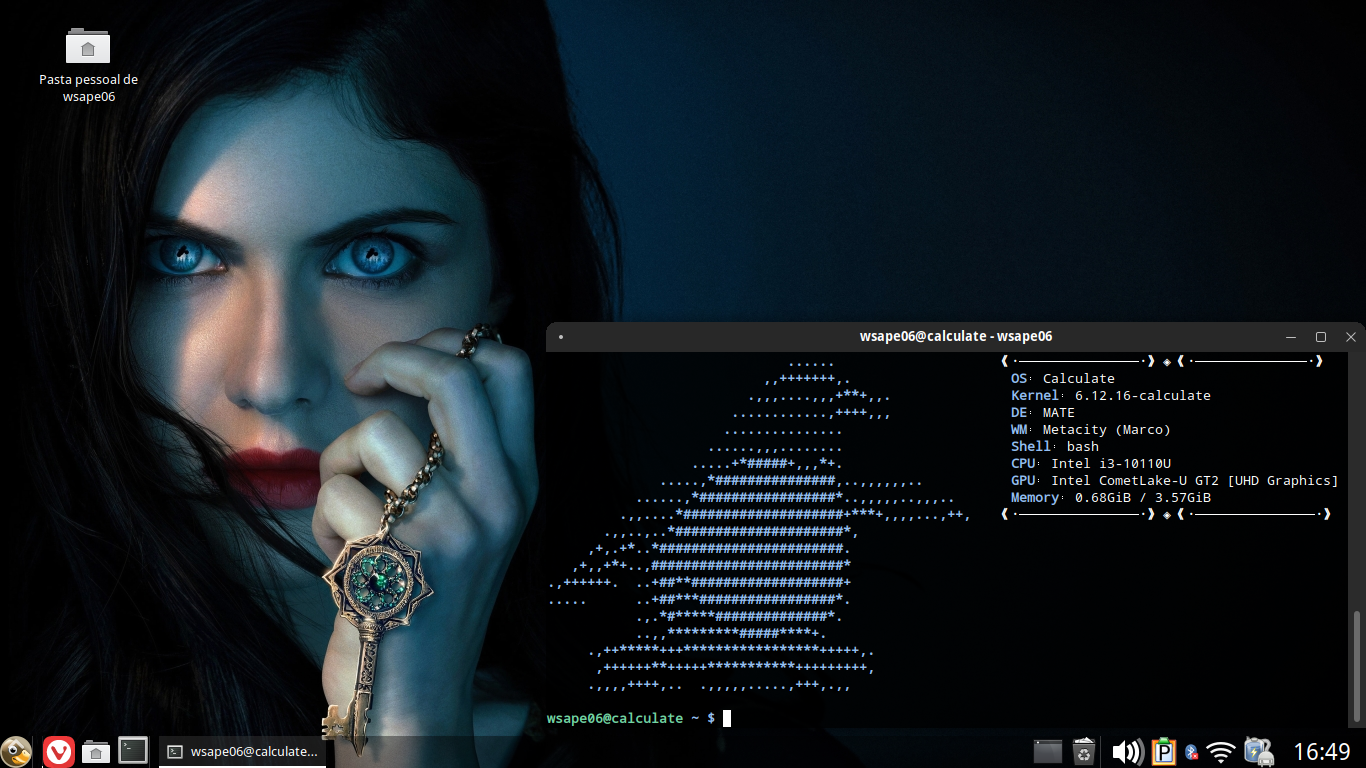Viewport: 1366px width, 768px height.
Task: Maximize the wsape06@calculate terminal window
Action: pos(1320,337)
